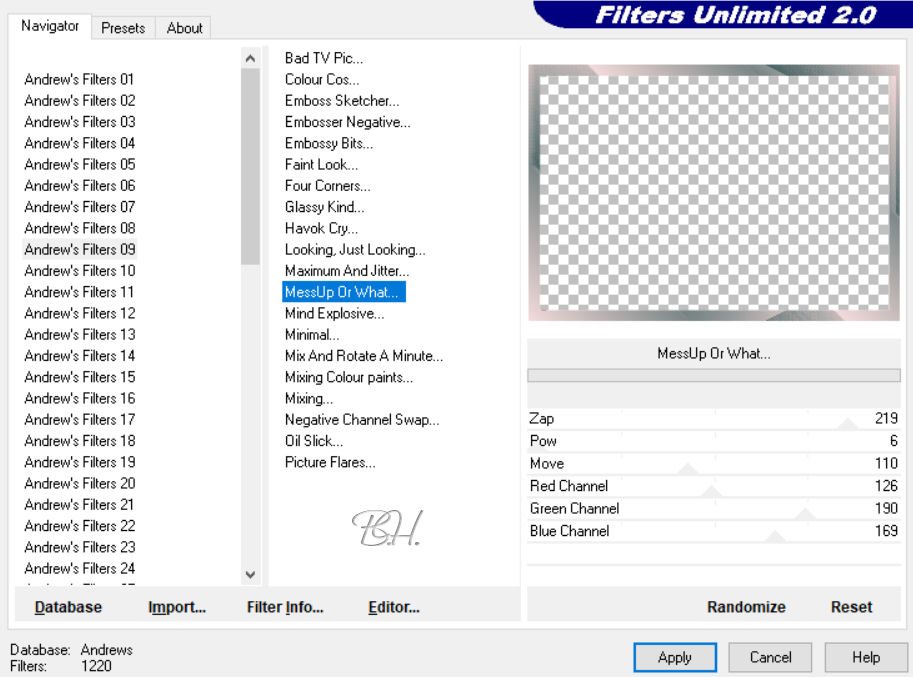Switch to the Presets tab
913x677 pixels.
click(123, 28)
